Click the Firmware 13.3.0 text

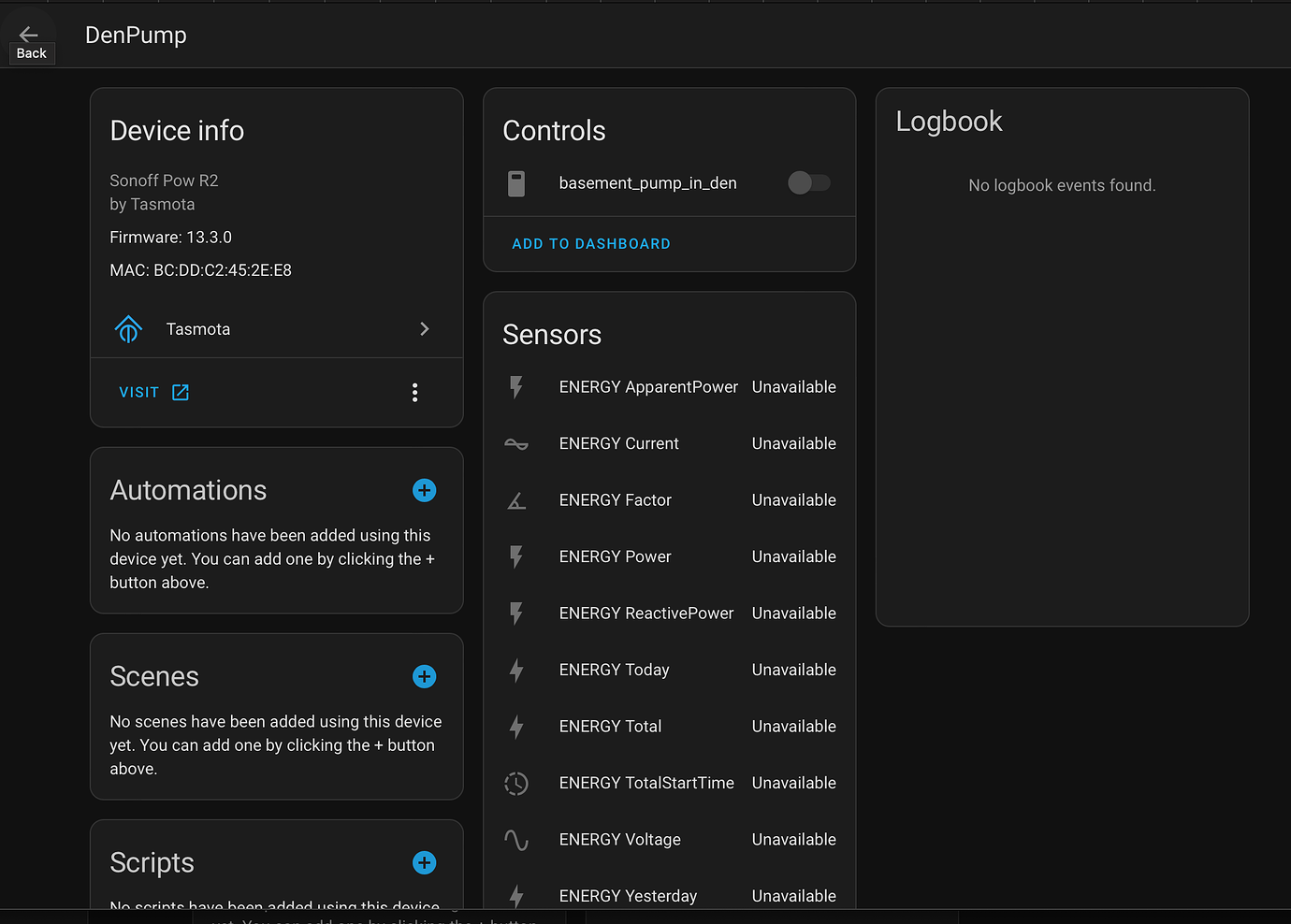(x=171, y=238)
